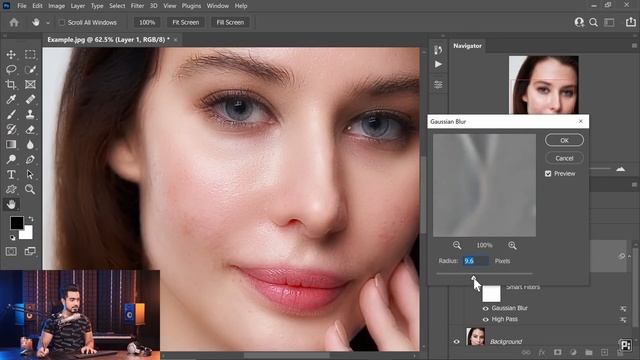Select the Frame tool
Viewport: 640px width, 360px height.
click(30, 84)
